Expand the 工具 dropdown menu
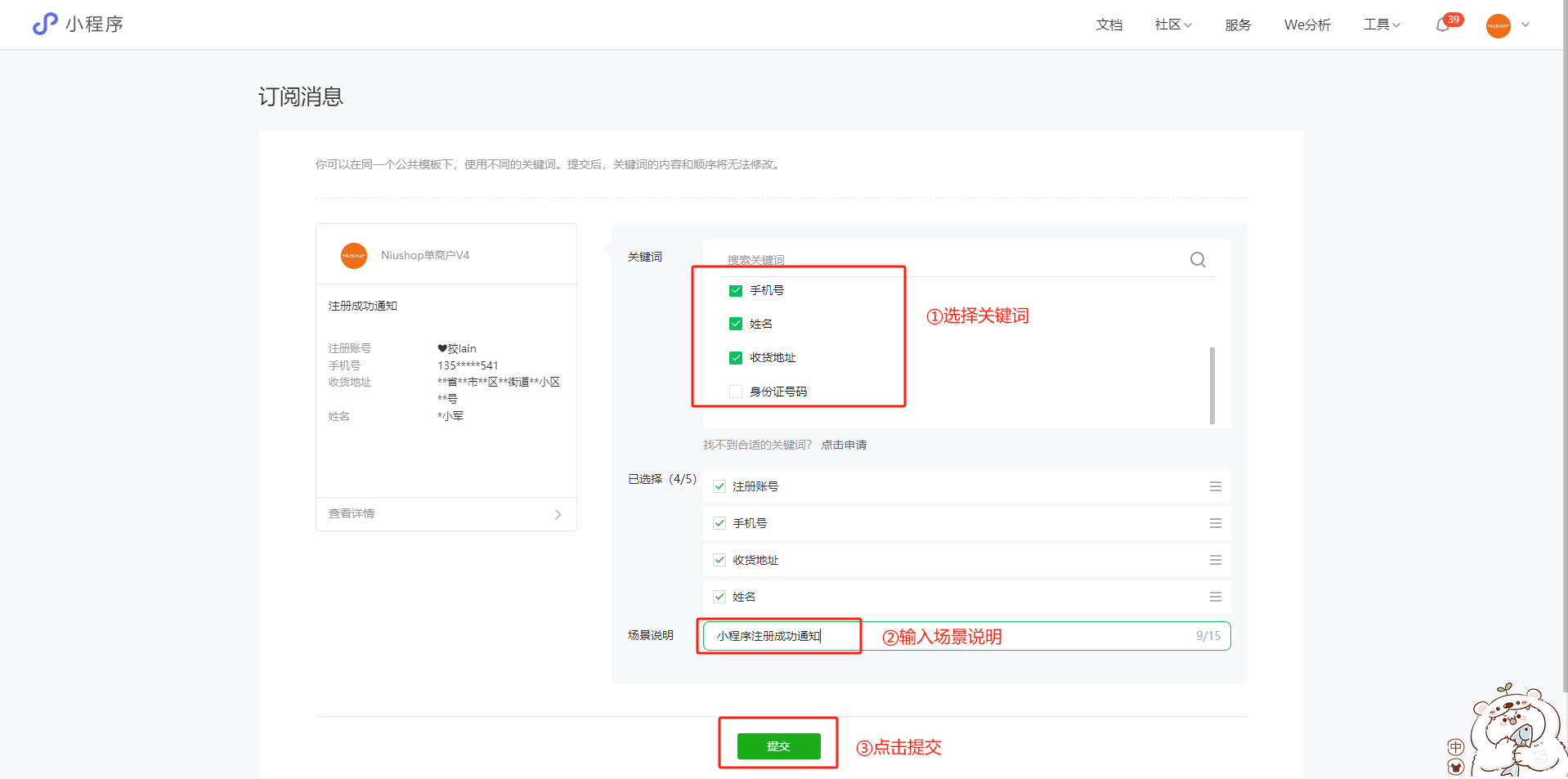The image size is (1568, 779). [1382, 25]
